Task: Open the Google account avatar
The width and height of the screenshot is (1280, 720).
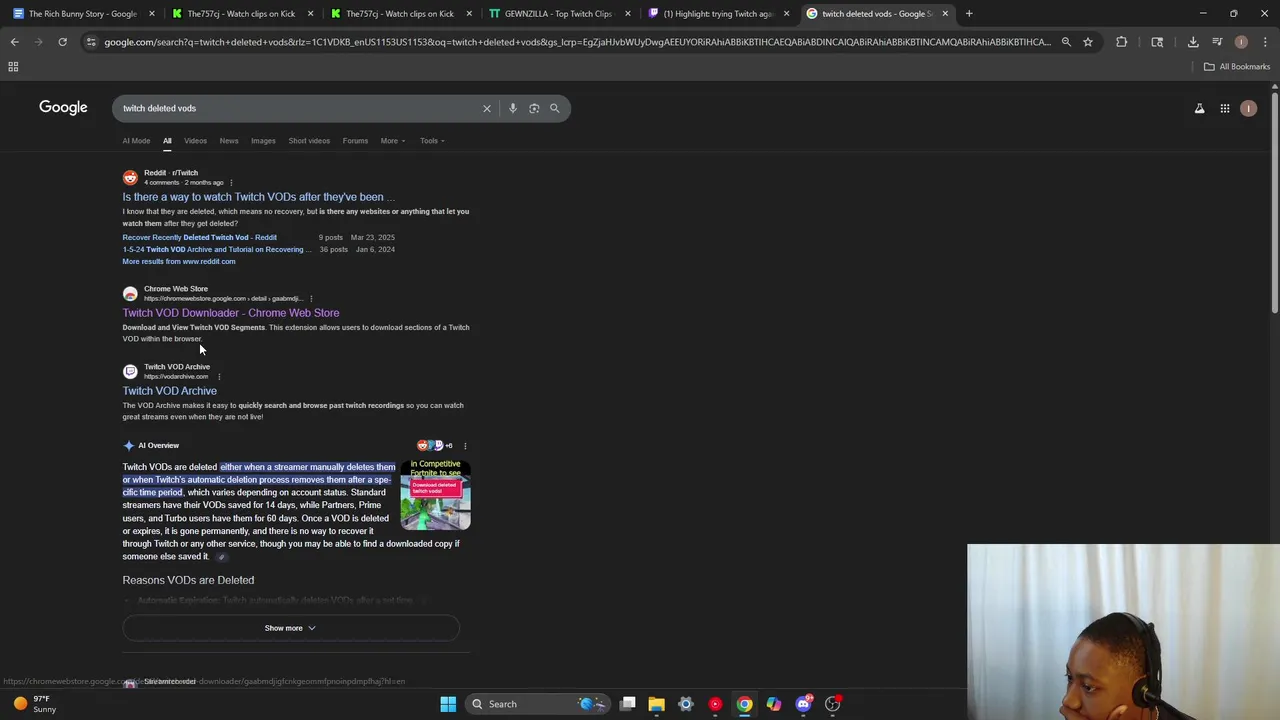Action: tap(1248, 108)
